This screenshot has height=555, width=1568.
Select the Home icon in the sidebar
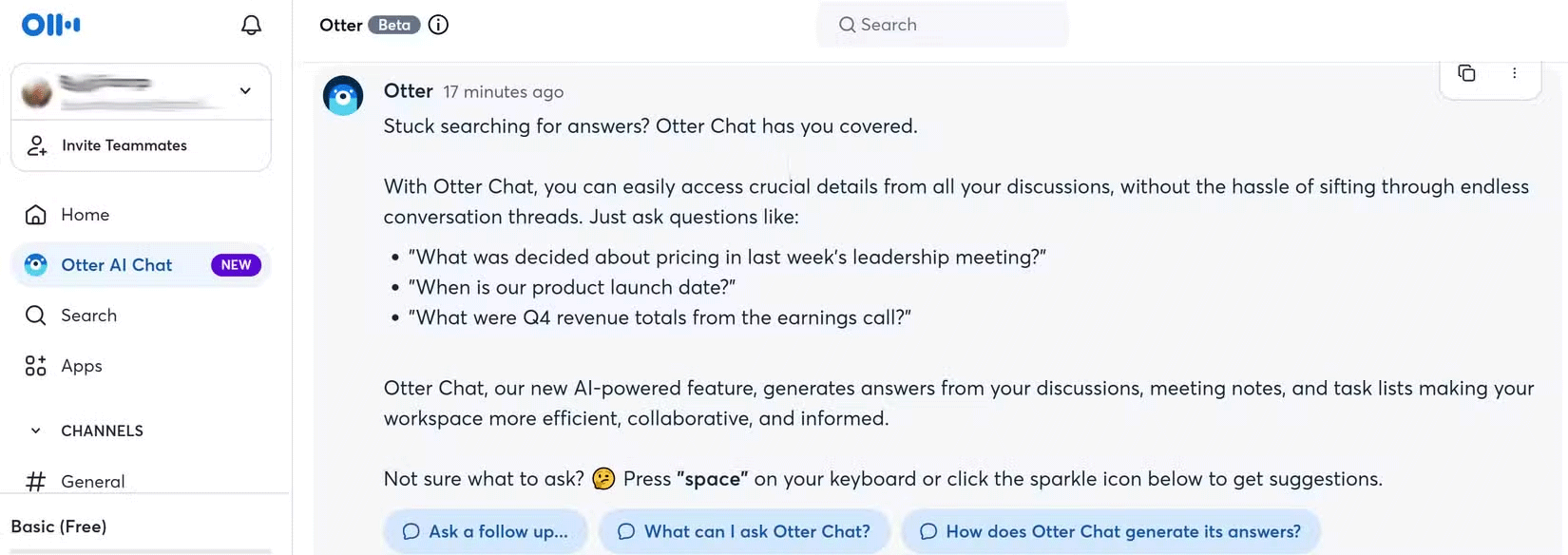tap(37, 214)
